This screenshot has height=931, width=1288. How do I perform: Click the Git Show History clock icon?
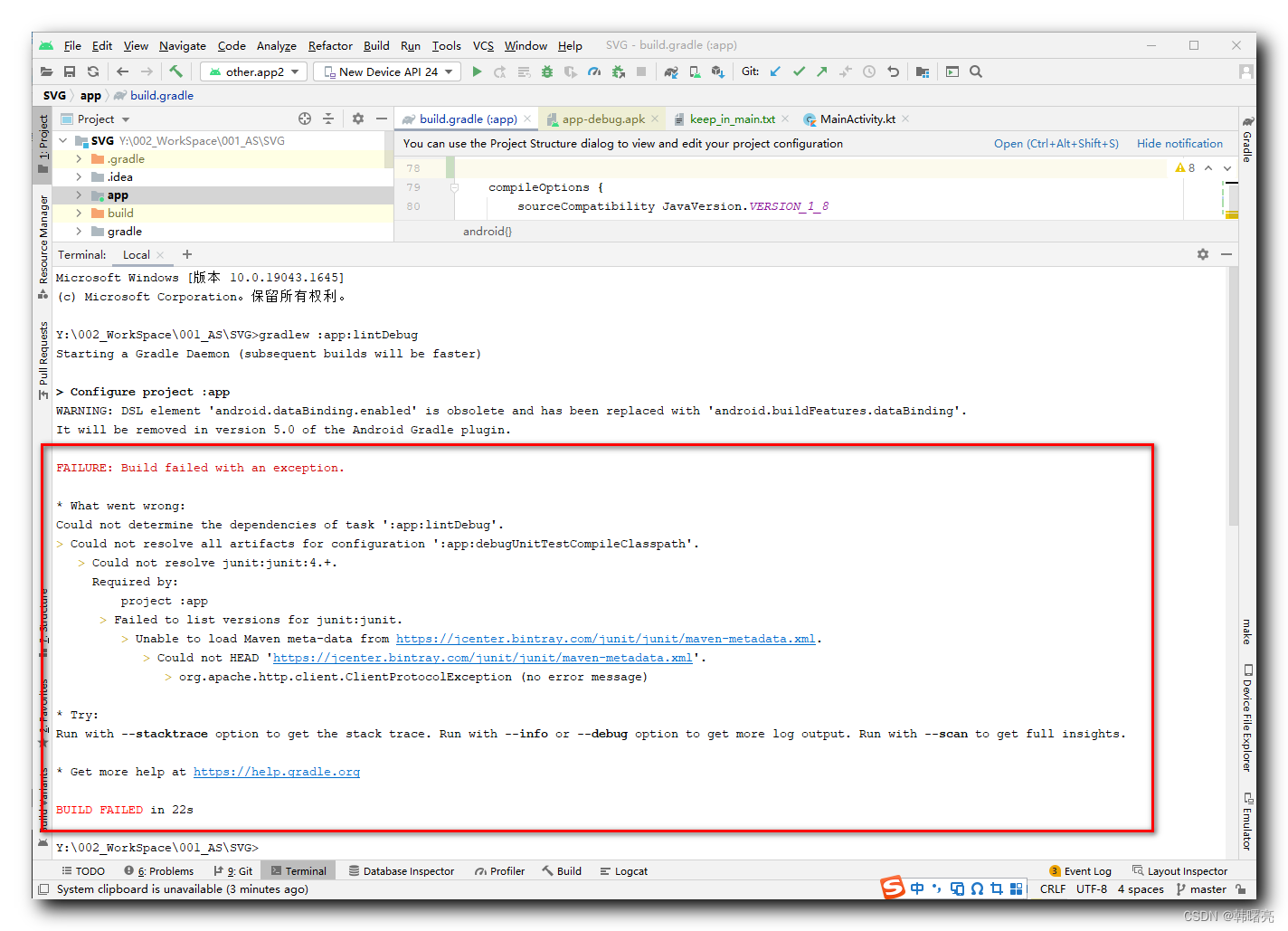869,71
